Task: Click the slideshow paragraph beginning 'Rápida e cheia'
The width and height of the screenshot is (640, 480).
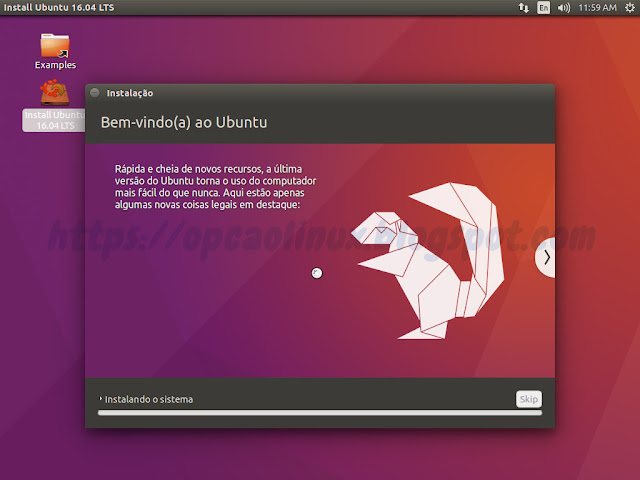Action: tap(216, 187)
